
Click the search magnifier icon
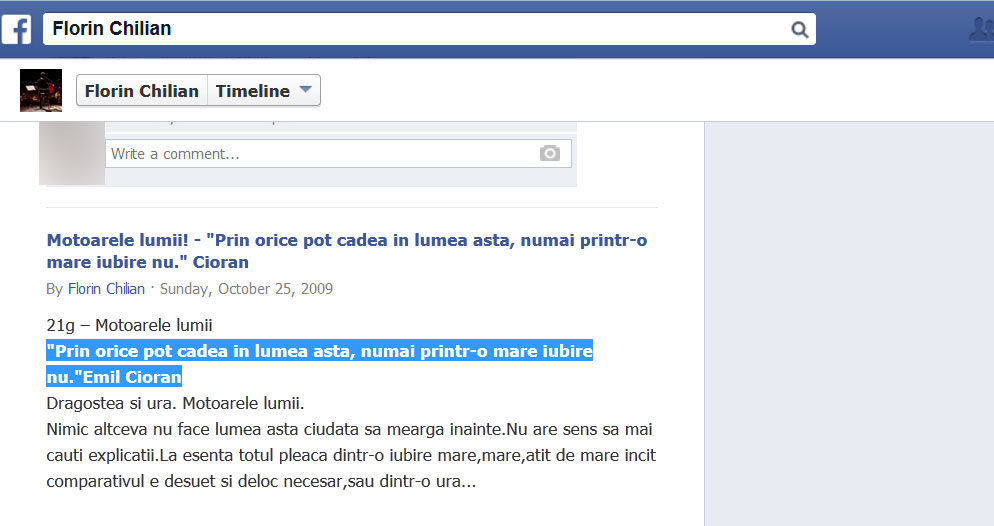point(799,29)
